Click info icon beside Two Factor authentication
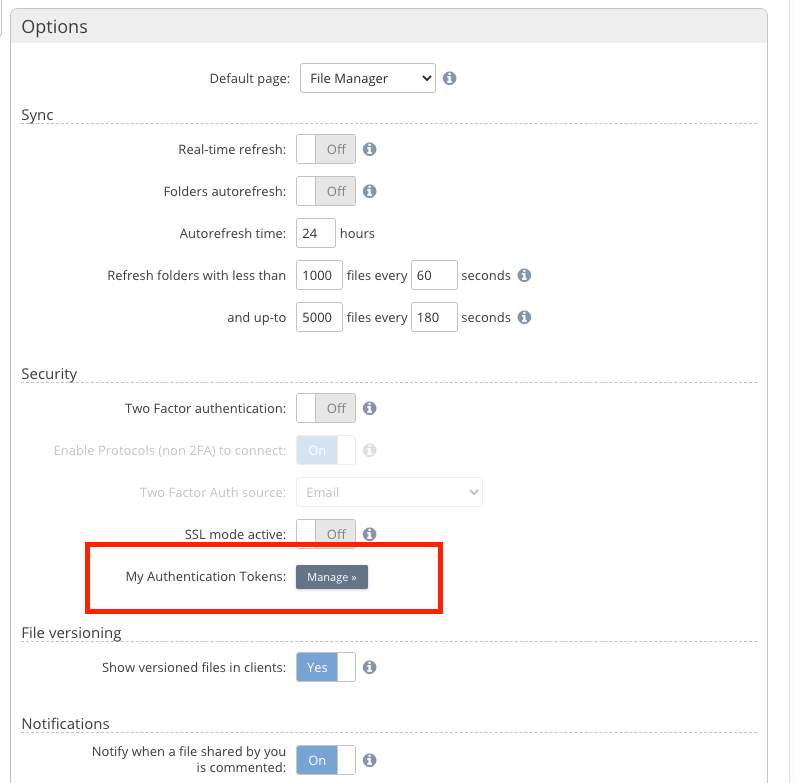 click(x=369, y=408)
